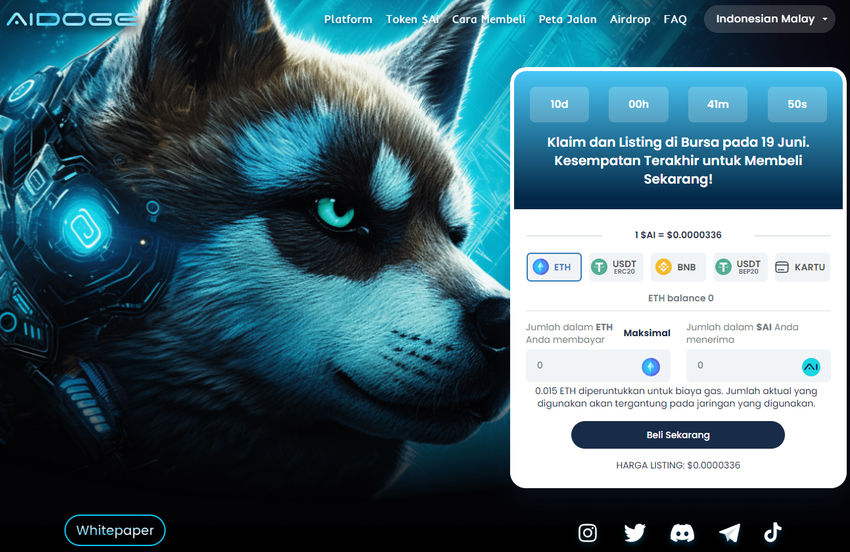850x552 pixels.
Task: Click the AIDOGE logo
Action: click(x=72, y=20)
